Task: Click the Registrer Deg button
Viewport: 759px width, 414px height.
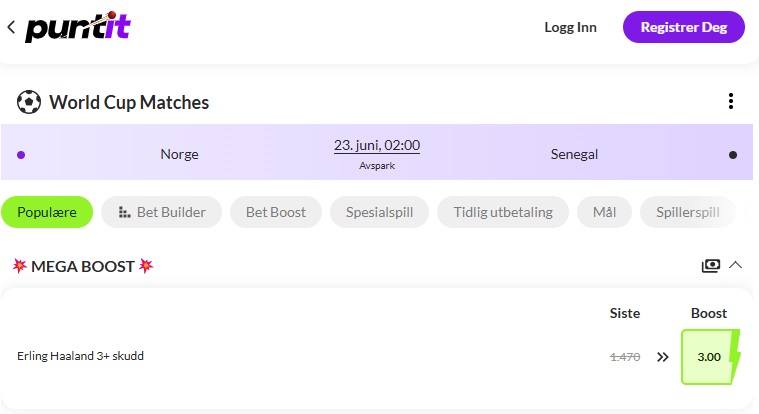Action: click(x=683, y=27)
